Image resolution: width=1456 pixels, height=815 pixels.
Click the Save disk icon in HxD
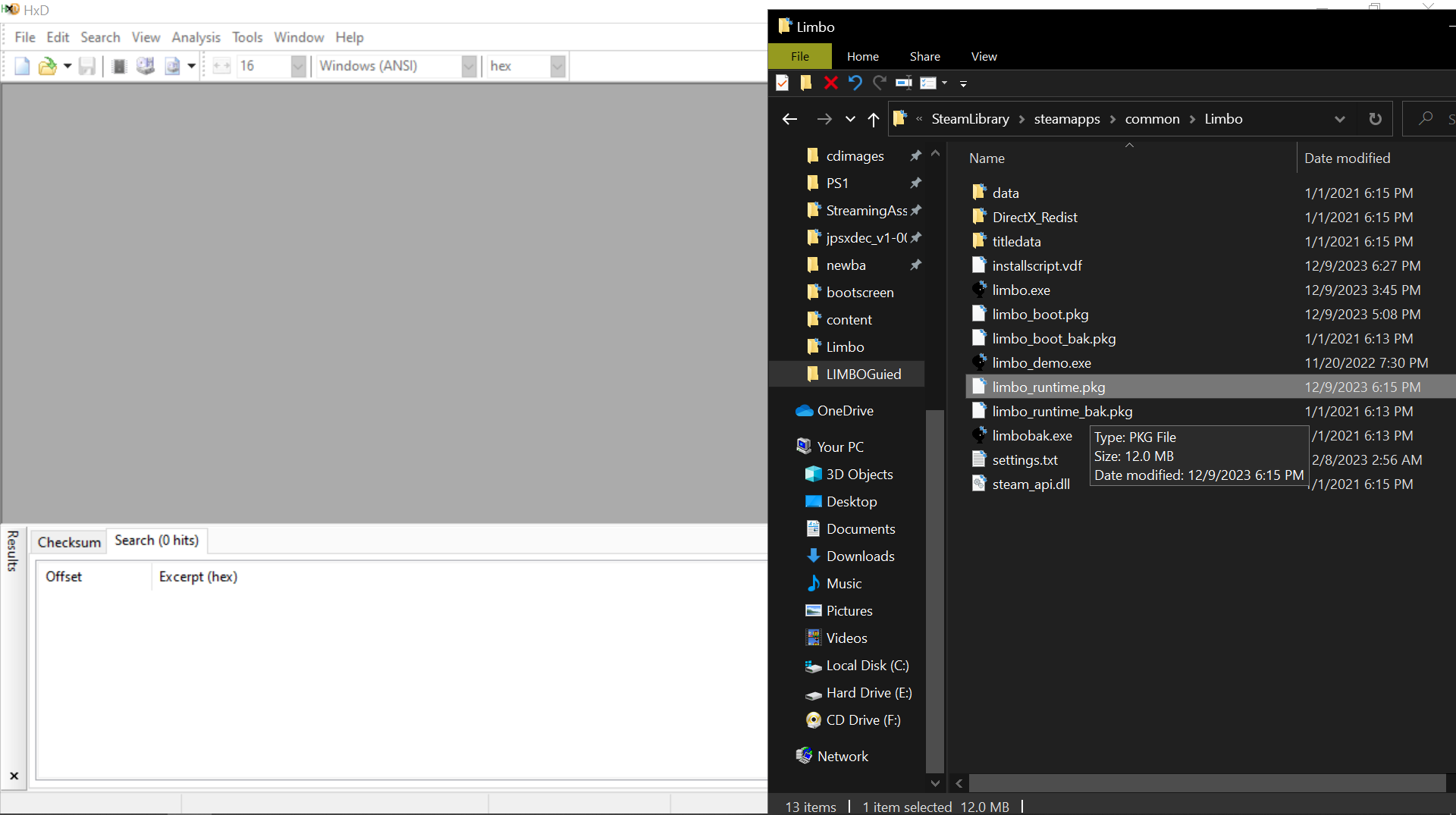tap(87, 66)
